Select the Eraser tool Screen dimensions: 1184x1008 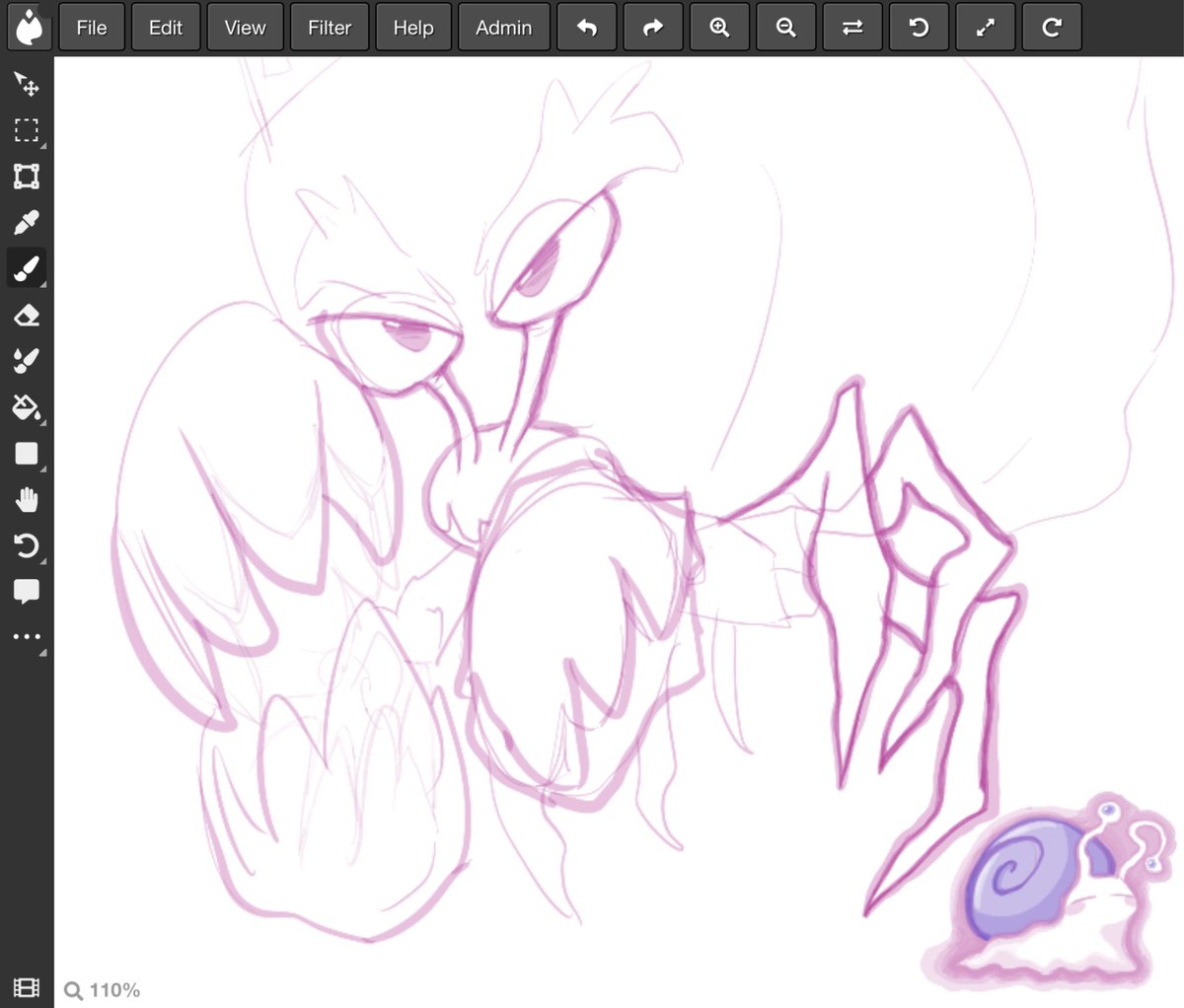coord(27,315)
